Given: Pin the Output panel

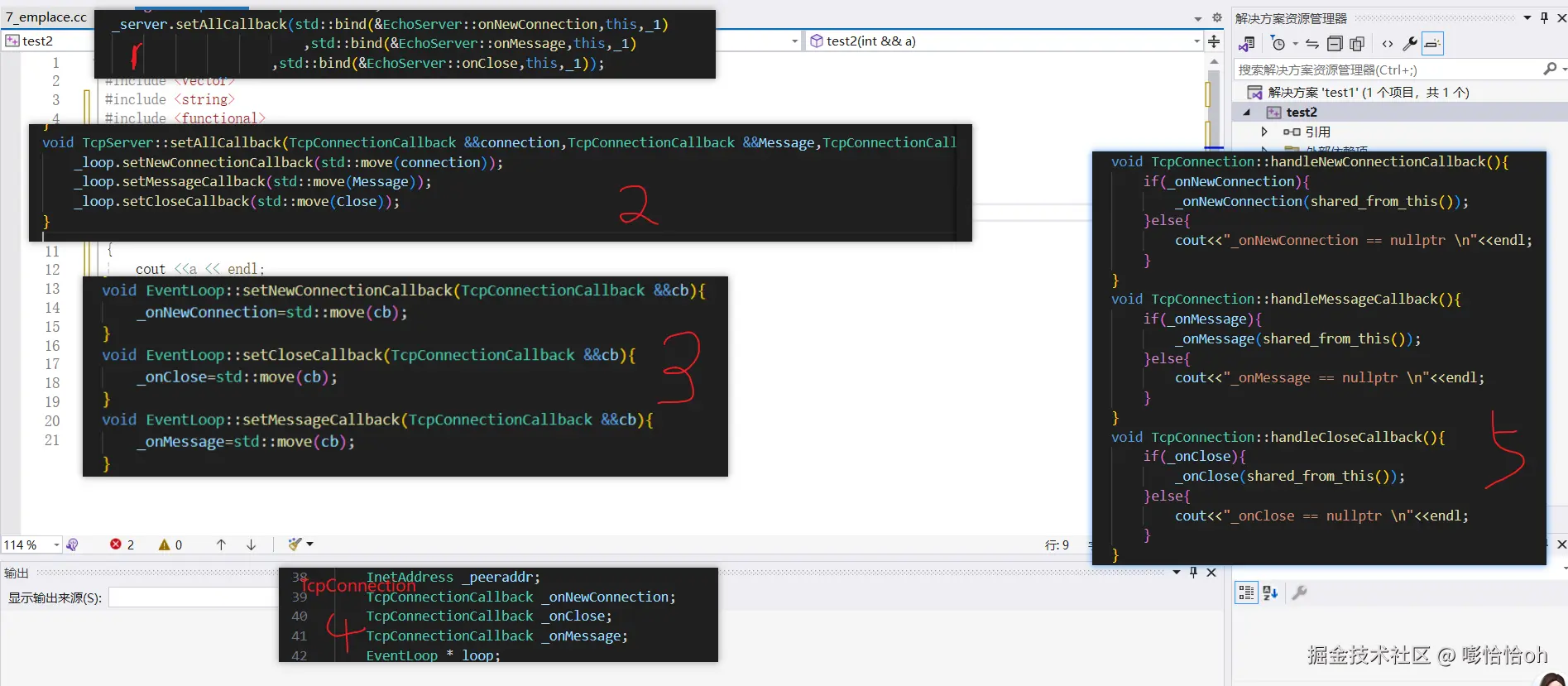Looking at the screenshot, I should (1193, 572).
